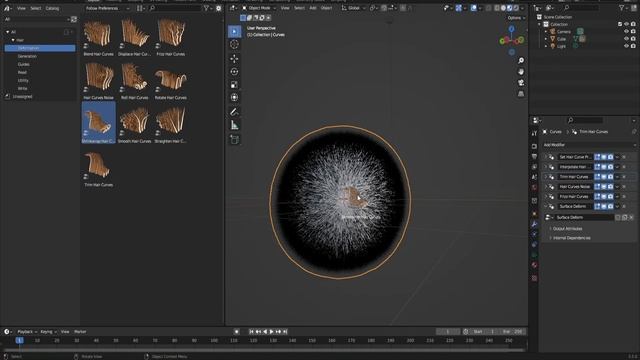Open the Add Modifier dropdown
The height and width of the screenshot is (360, 640).
point(589,145)
